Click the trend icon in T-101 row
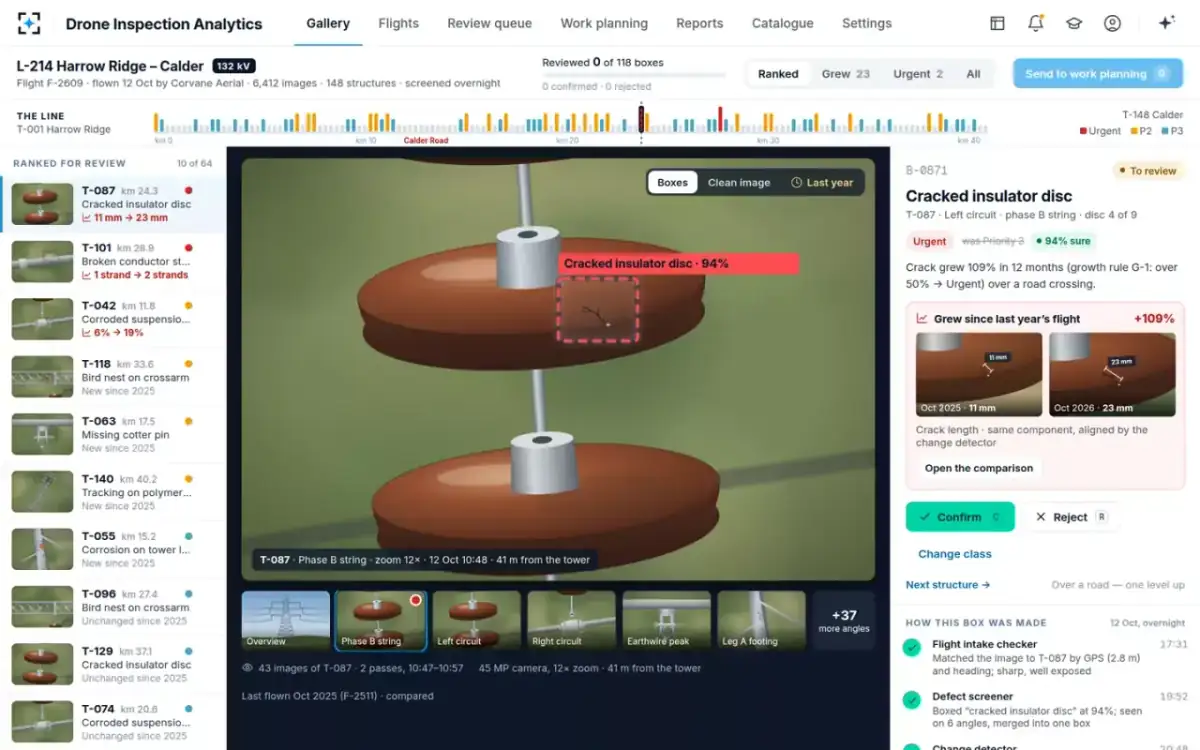The image size is (1200, 750). tap(87, 275)
